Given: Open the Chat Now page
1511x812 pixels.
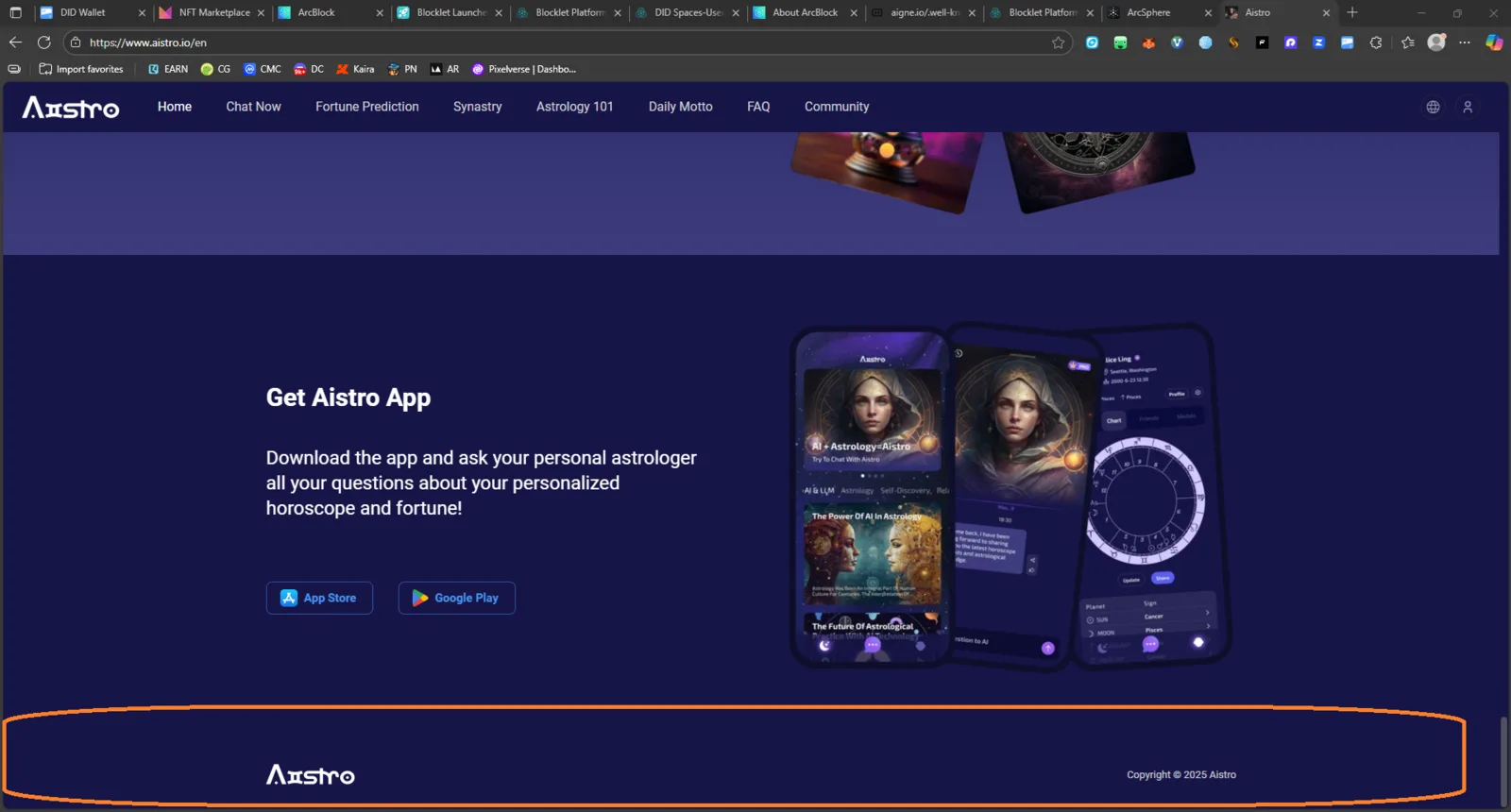Looking at the screenshot, I should pos(253,107).
